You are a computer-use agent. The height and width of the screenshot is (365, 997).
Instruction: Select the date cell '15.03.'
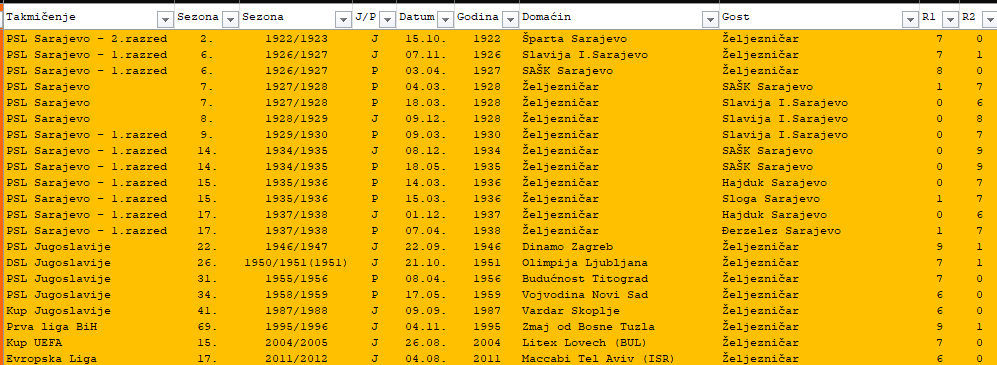[425, 199]
